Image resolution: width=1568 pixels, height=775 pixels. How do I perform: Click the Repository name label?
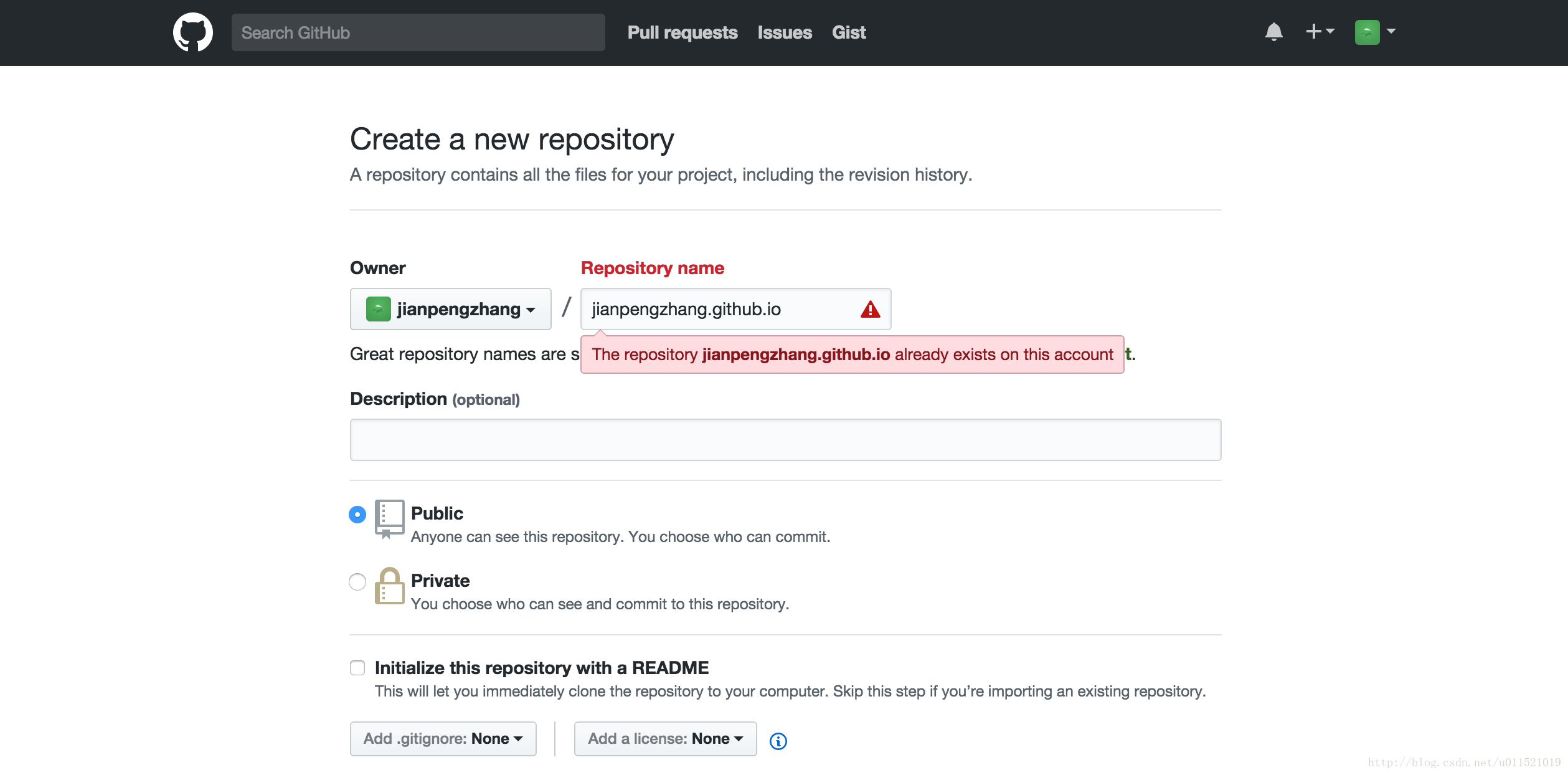tap(653, 268)
